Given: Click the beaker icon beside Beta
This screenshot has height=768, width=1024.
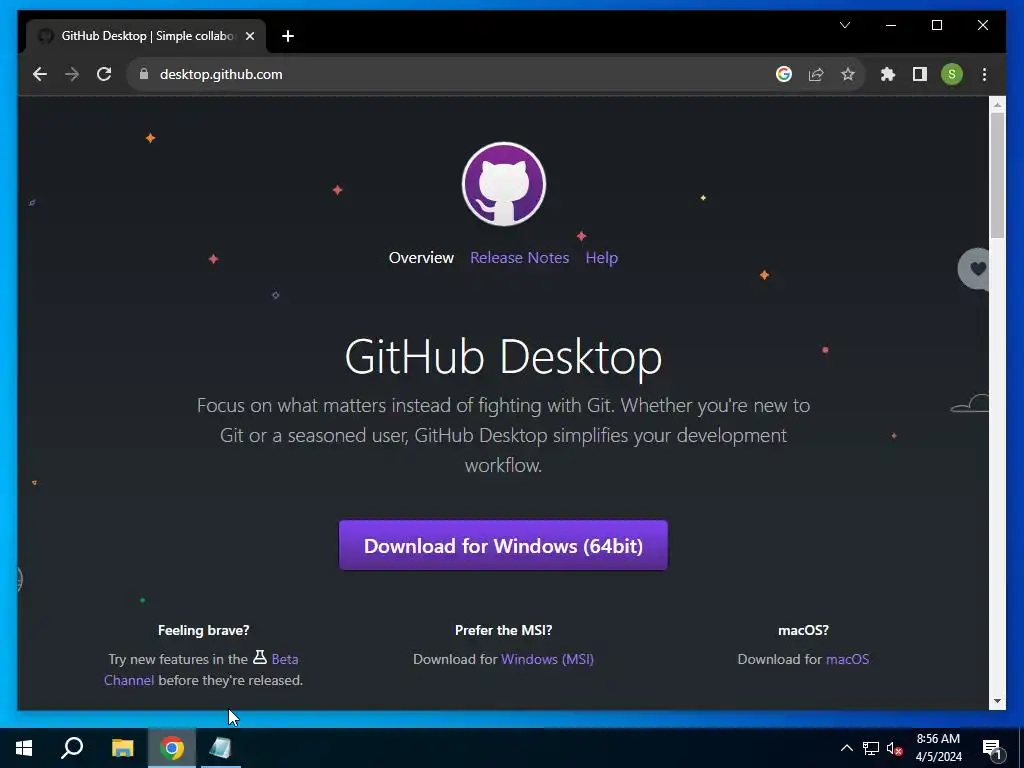Looking at the screenshot, I should pyautogui.click(x=260, y=657).
